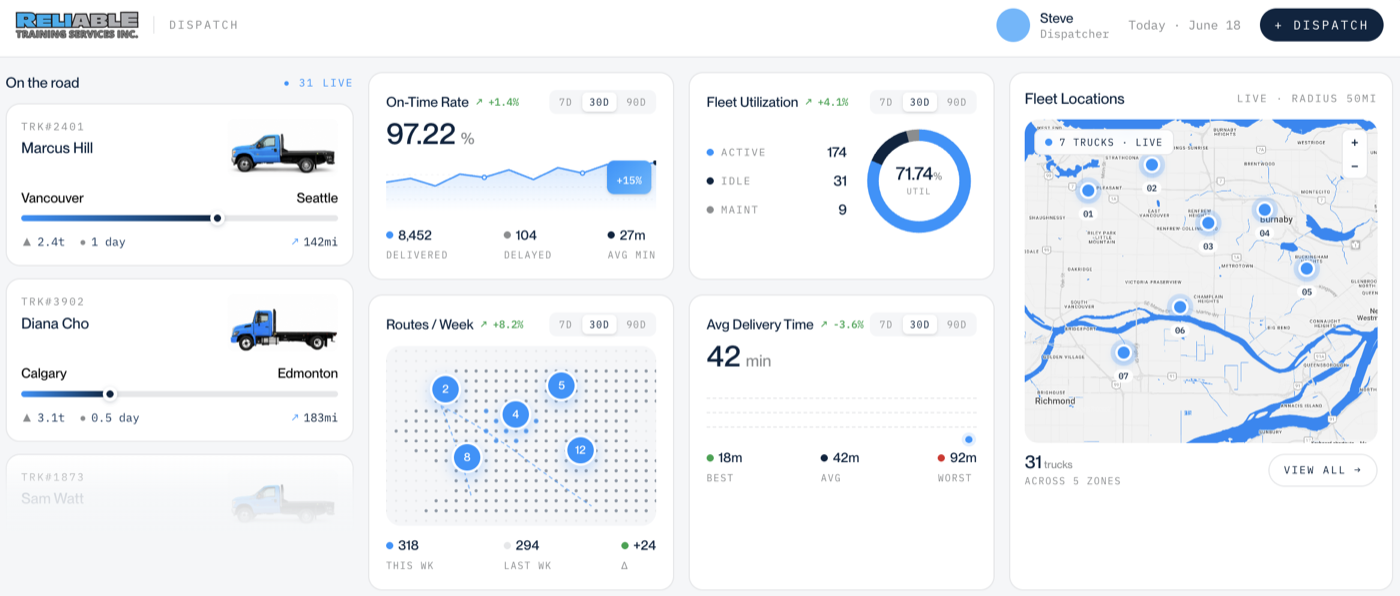Select truck marker 07 near Richmond
The height and width of the screenshot is (596, 1400).
[1123, 353]
